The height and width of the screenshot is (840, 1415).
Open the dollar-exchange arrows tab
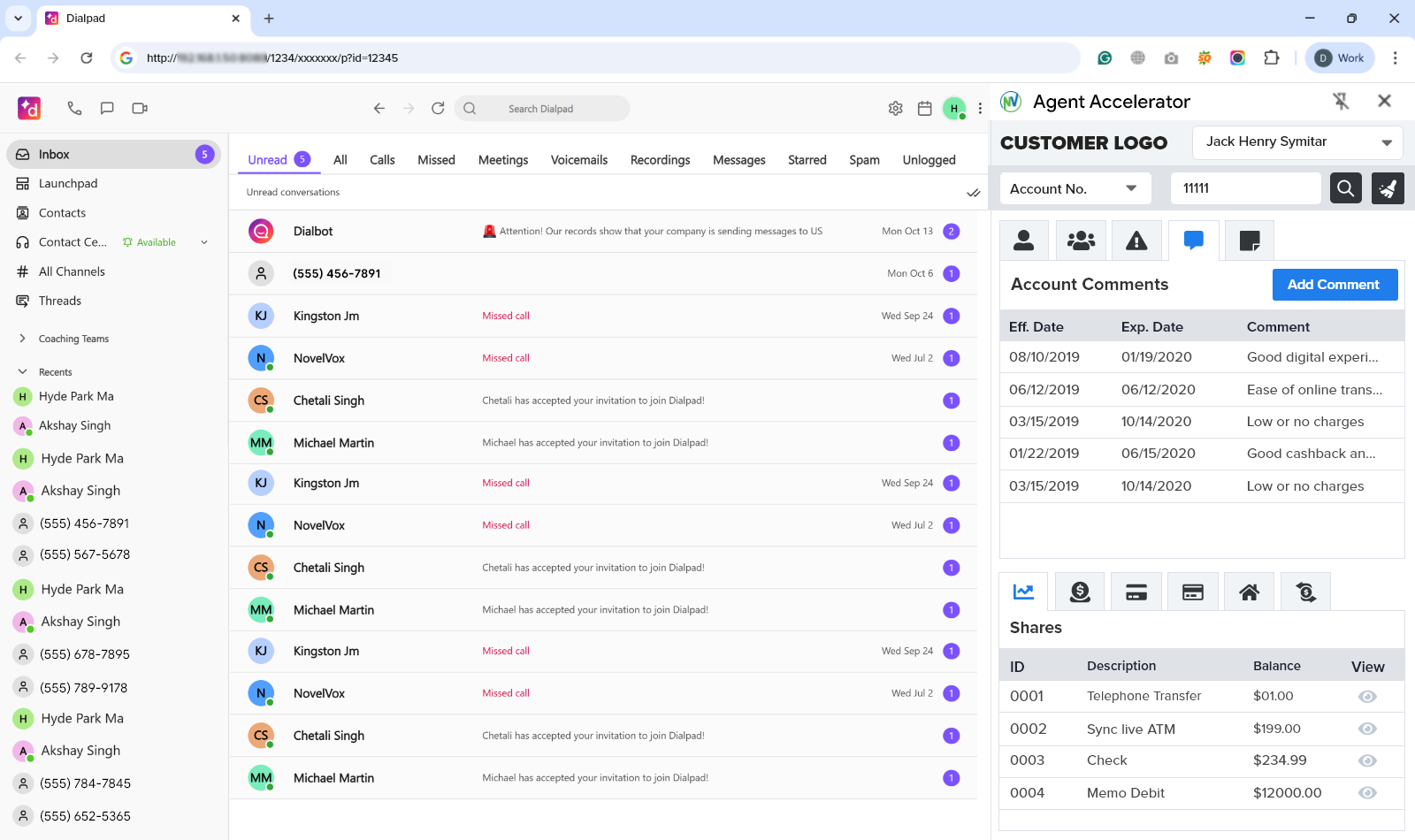coord(1306,592)
